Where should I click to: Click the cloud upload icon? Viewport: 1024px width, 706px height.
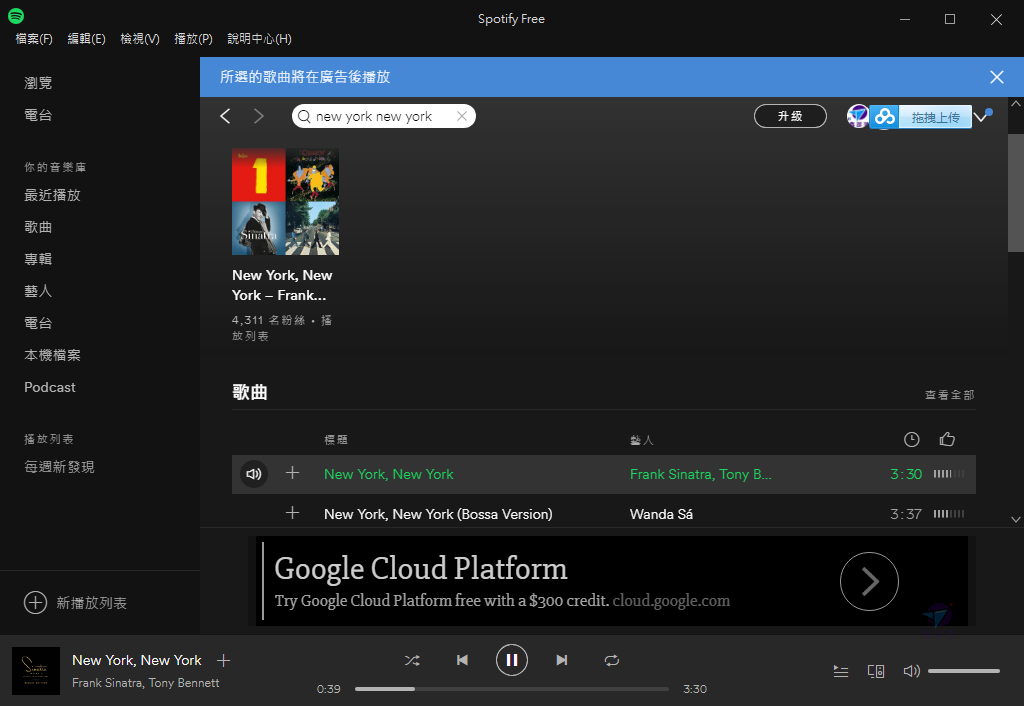click(884, 117)
